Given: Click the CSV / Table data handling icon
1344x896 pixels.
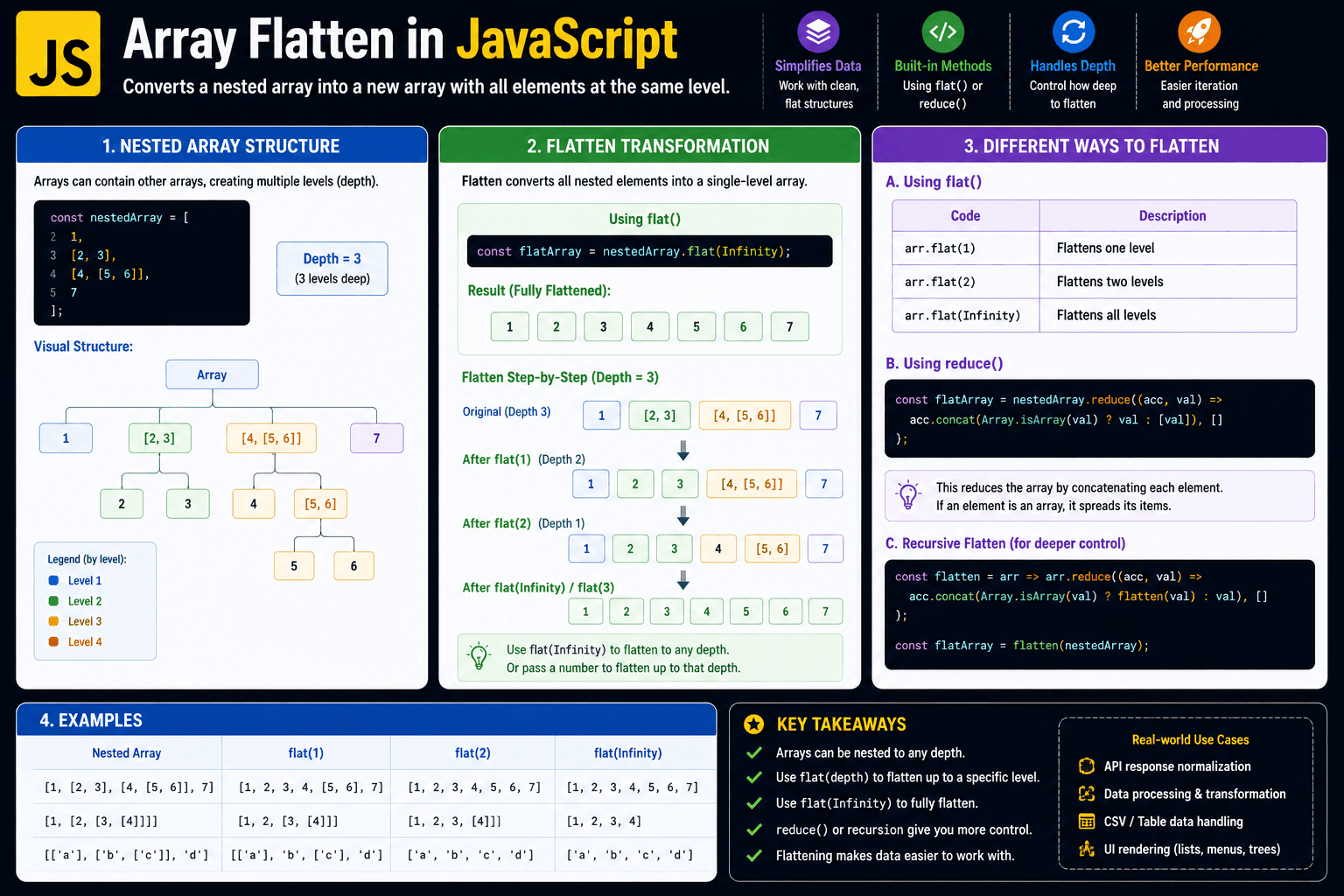Looking at the screenshot, I should pos(1087,821).
